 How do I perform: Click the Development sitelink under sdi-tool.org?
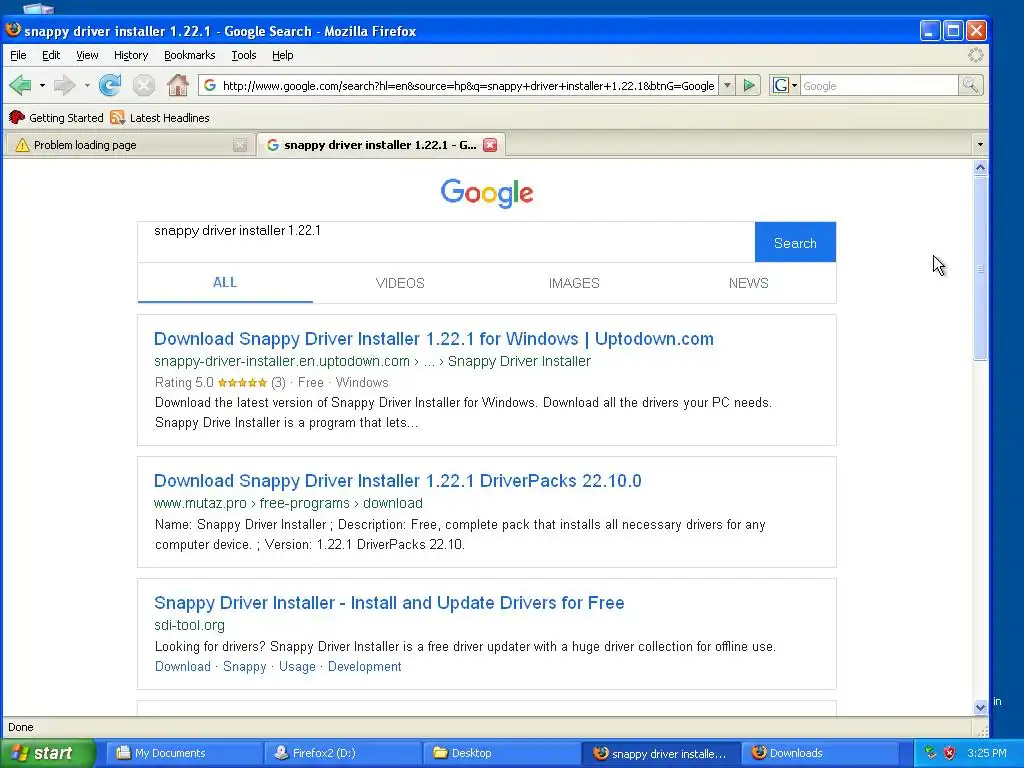coord(364,667)
